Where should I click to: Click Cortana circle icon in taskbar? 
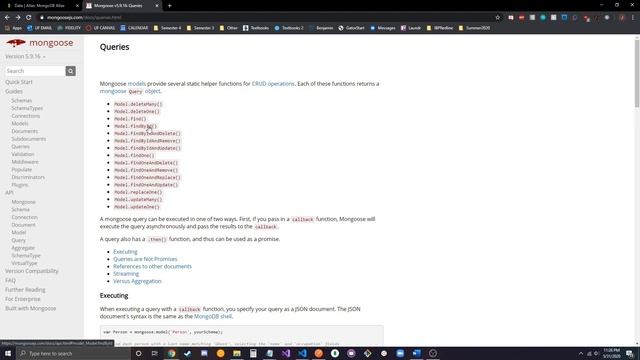138,353
